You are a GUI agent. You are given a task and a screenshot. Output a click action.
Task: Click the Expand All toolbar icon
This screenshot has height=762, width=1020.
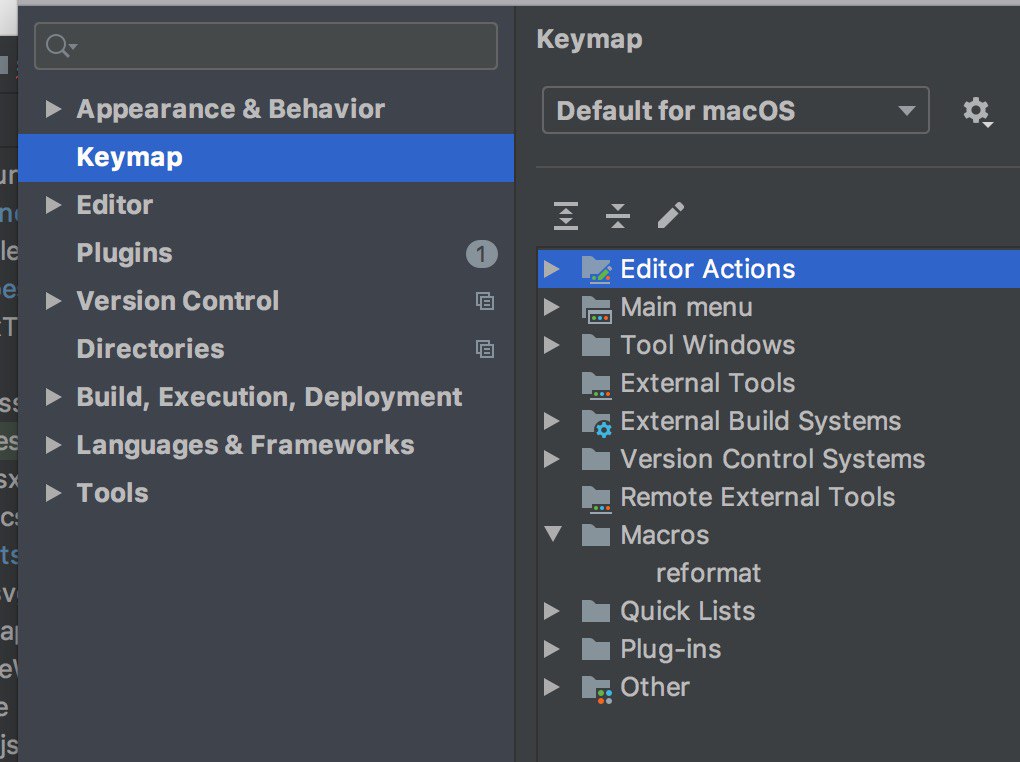point(566,215)
